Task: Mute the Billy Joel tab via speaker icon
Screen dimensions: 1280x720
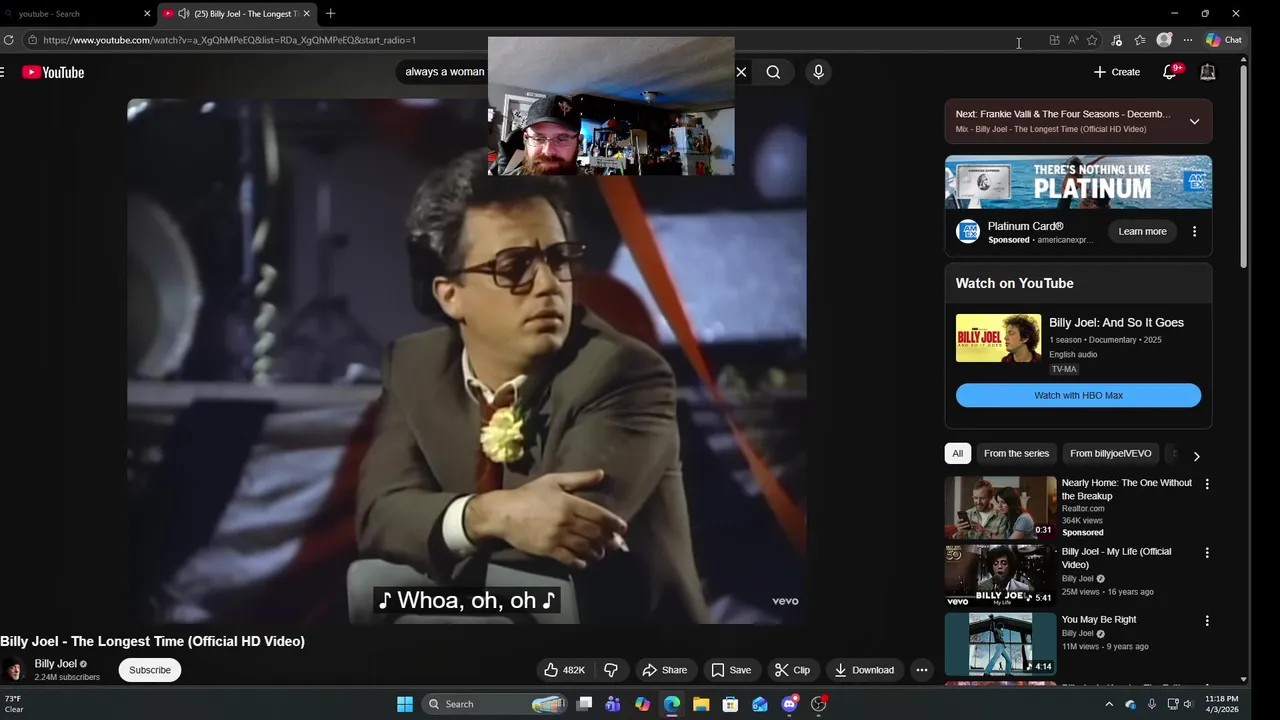Action: (183, 14)
